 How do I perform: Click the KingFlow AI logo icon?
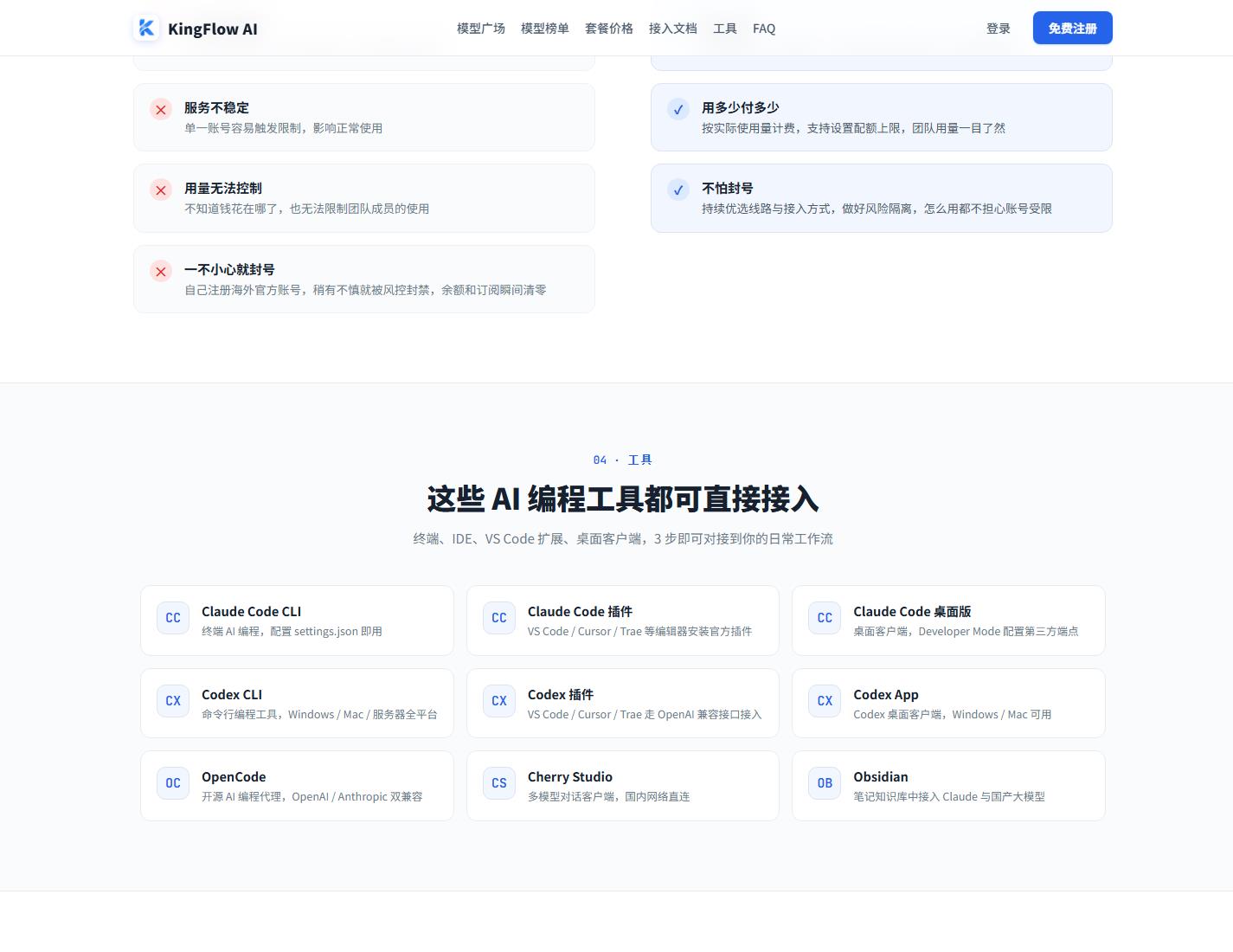coord(146,28)
